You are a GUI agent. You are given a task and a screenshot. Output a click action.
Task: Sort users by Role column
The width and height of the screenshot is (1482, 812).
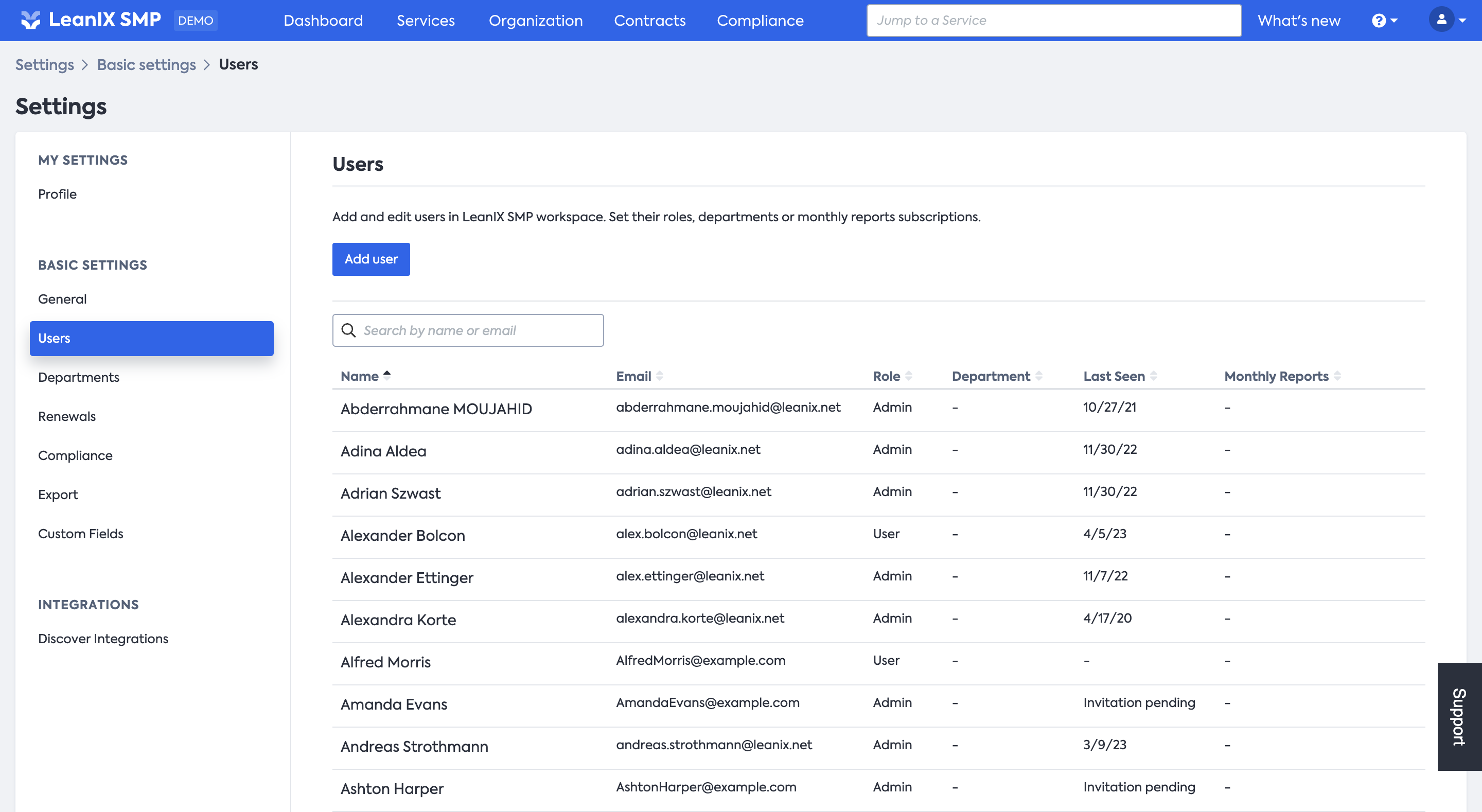(909, 376)
